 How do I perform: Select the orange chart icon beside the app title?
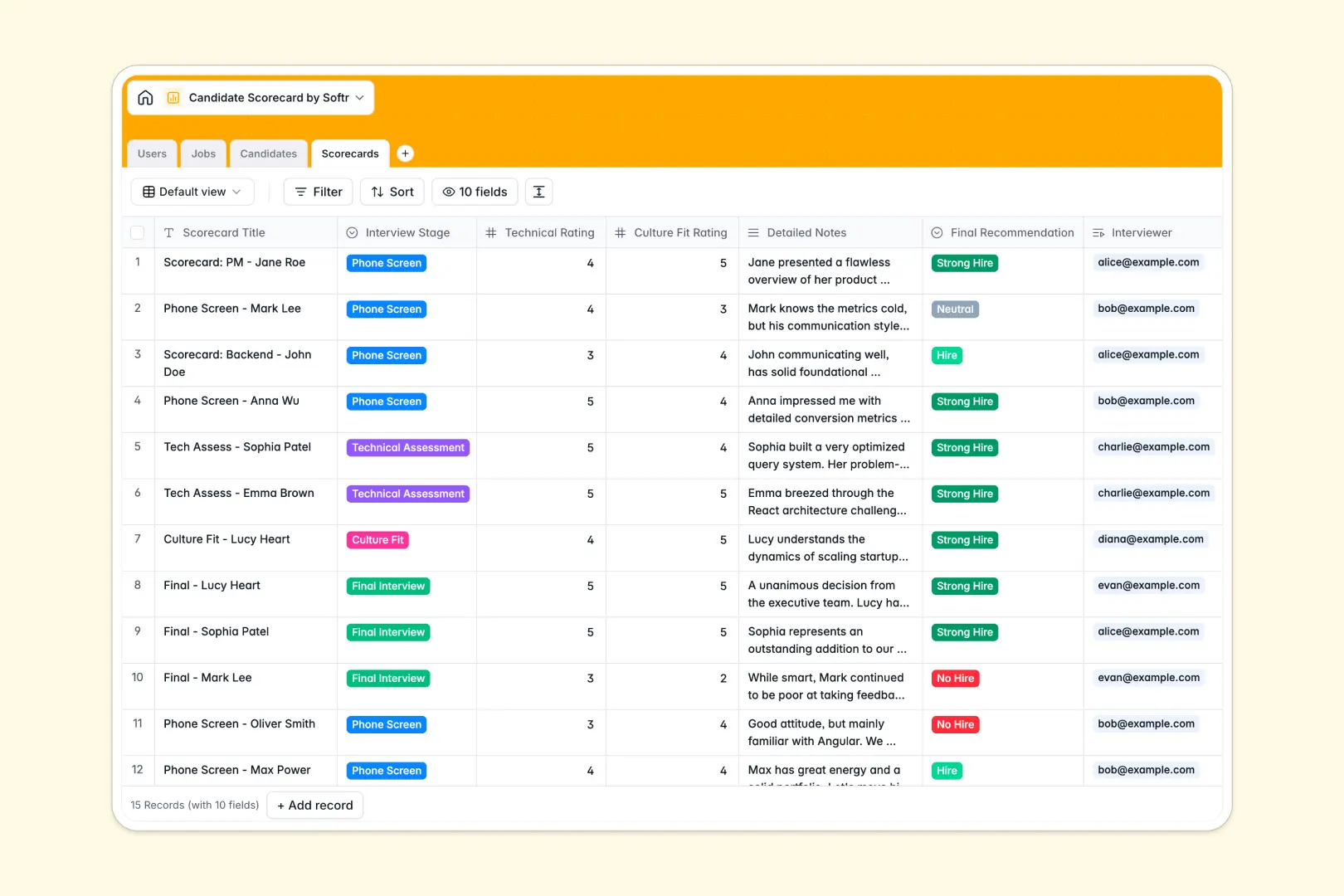(x=173, y=97)
